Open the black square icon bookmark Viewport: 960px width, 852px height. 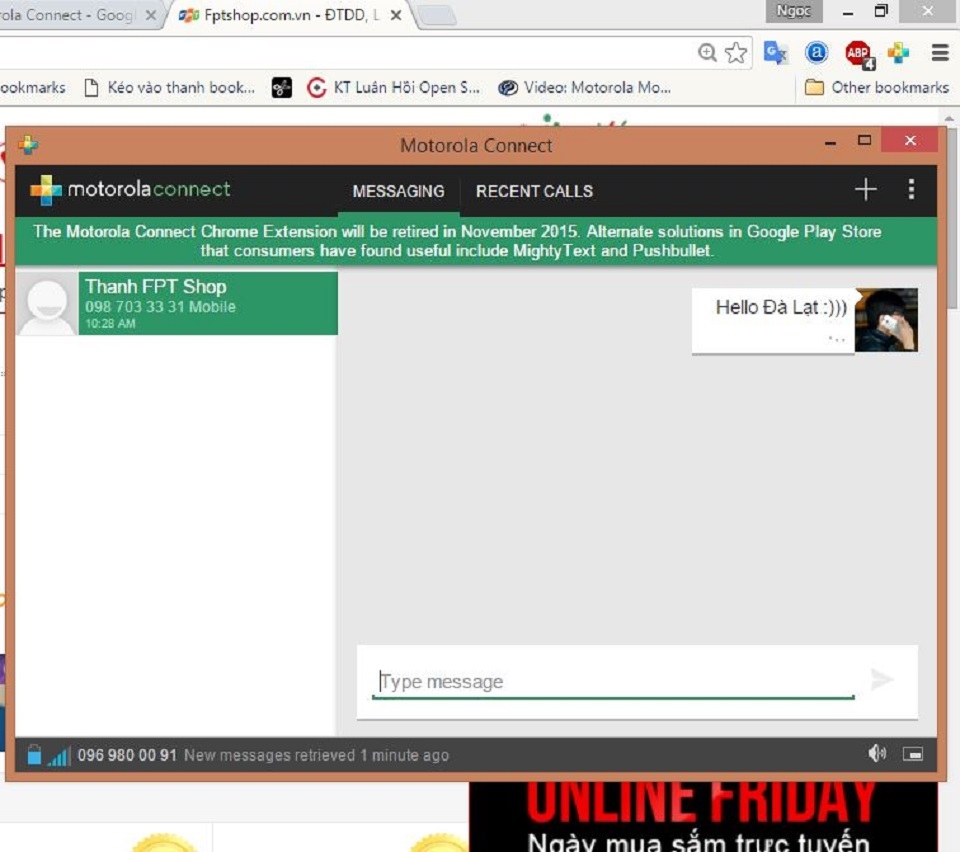(x=282, y=88)
